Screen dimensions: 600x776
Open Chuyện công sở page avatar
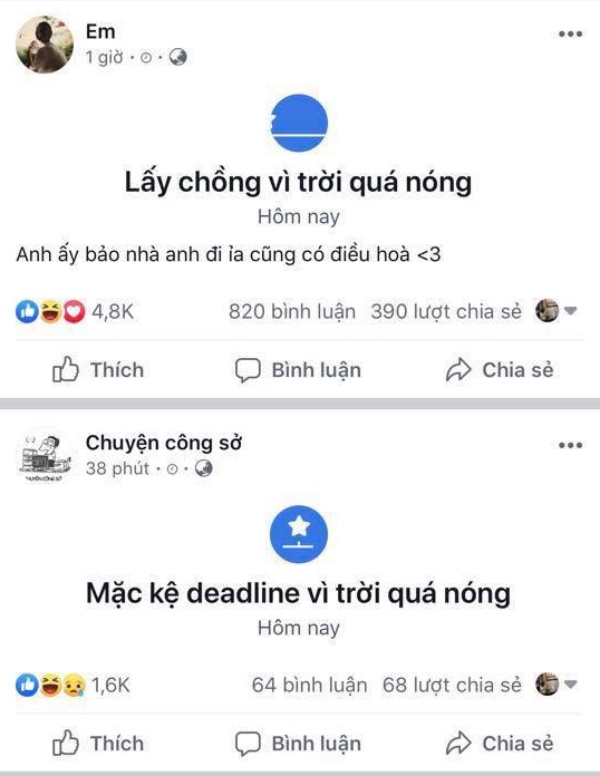pos(45,456)
